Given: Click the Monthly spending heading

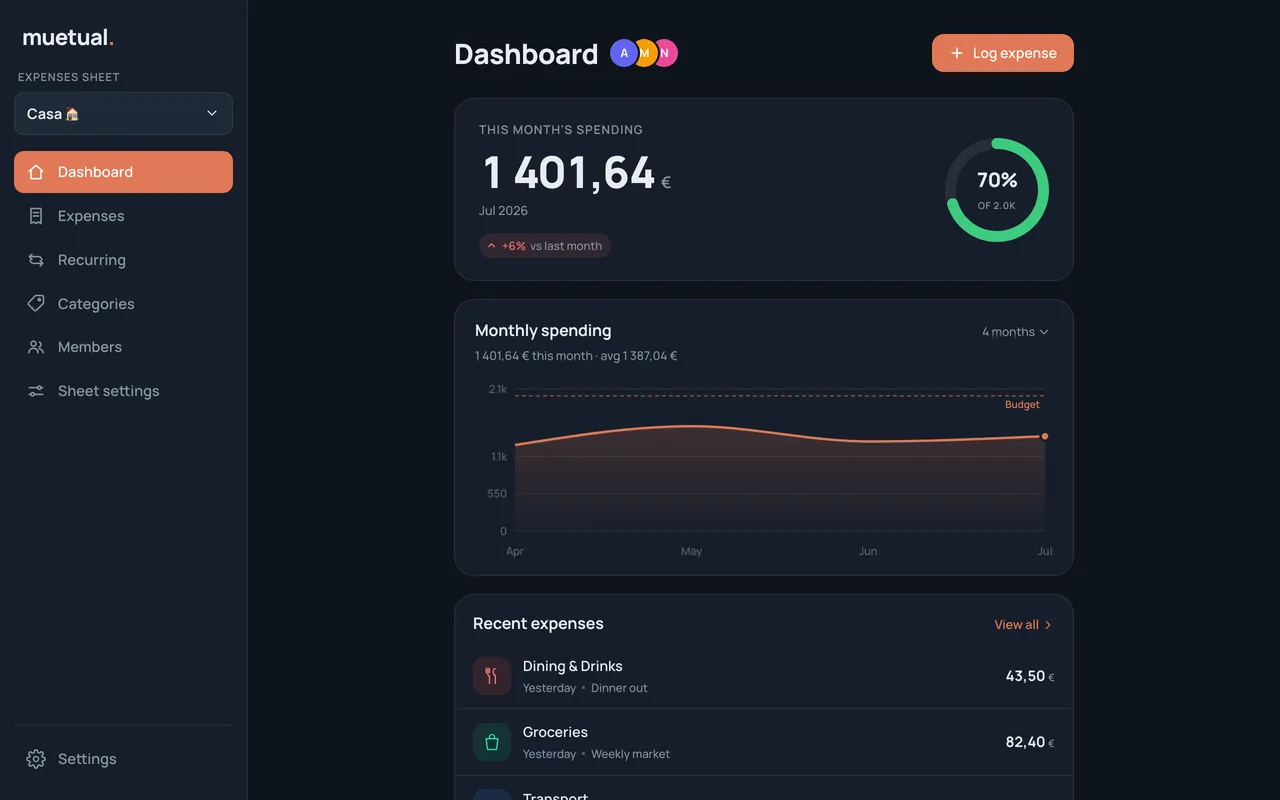Looking at the screenshot, I should (543, 331).
